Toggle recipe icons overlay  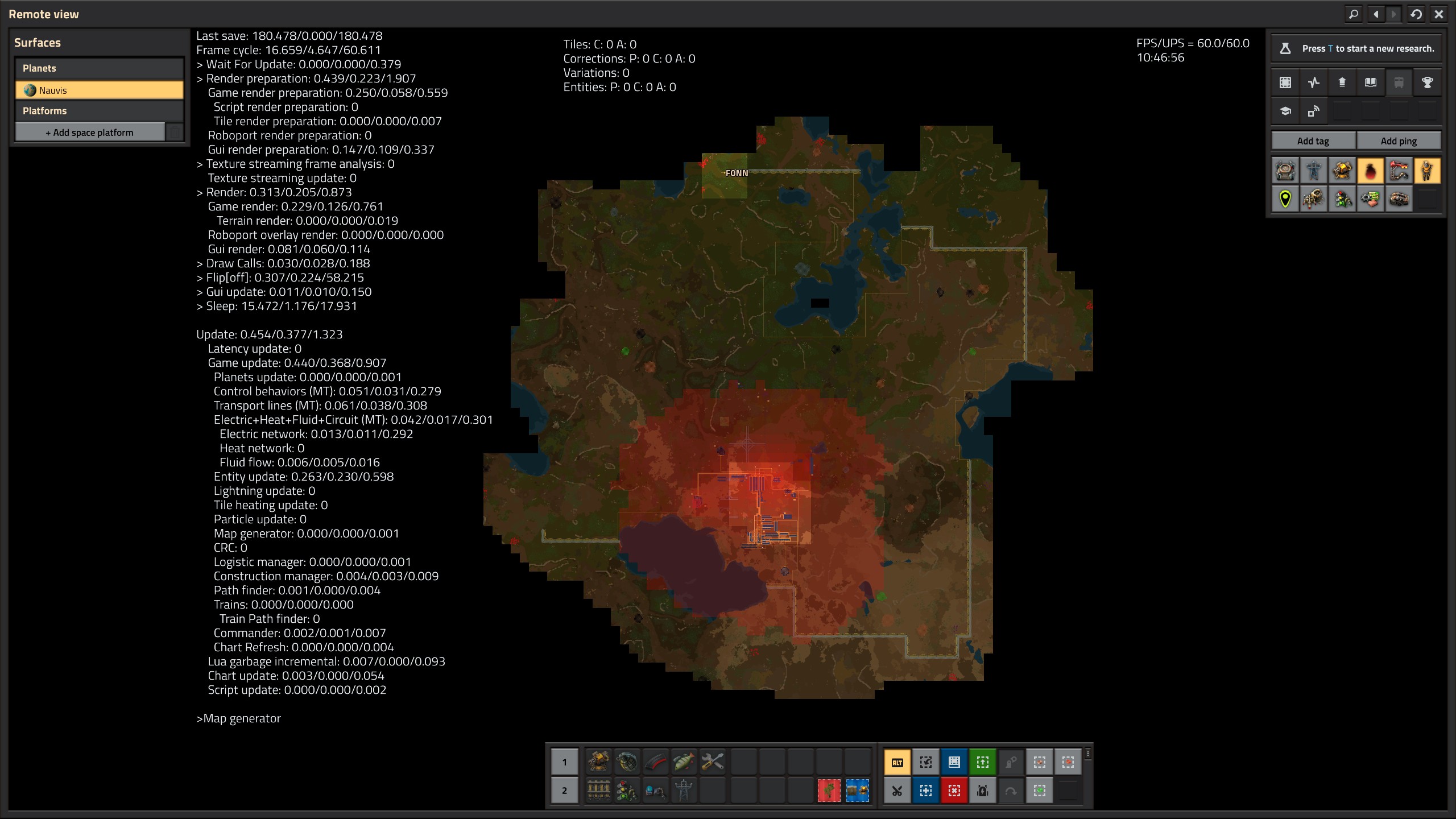[1370, 199]
